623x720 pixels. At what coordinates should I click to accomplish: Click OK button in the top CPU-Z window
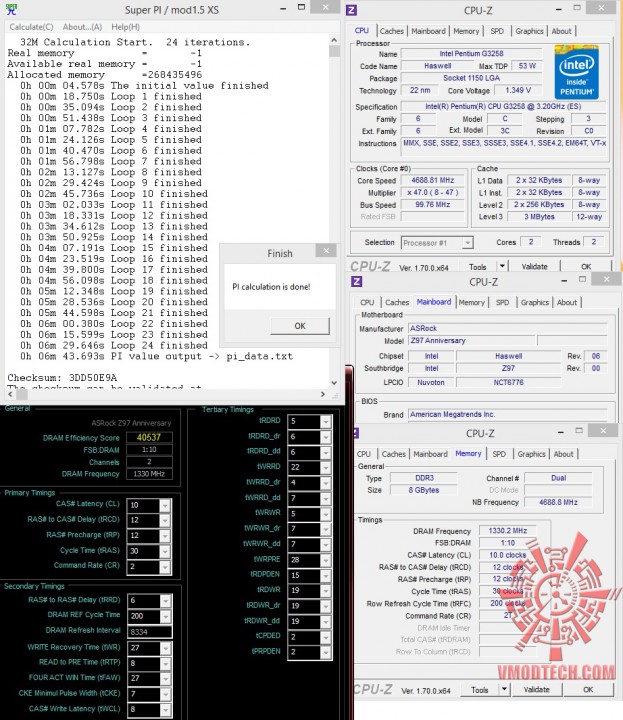coord(586,266)
